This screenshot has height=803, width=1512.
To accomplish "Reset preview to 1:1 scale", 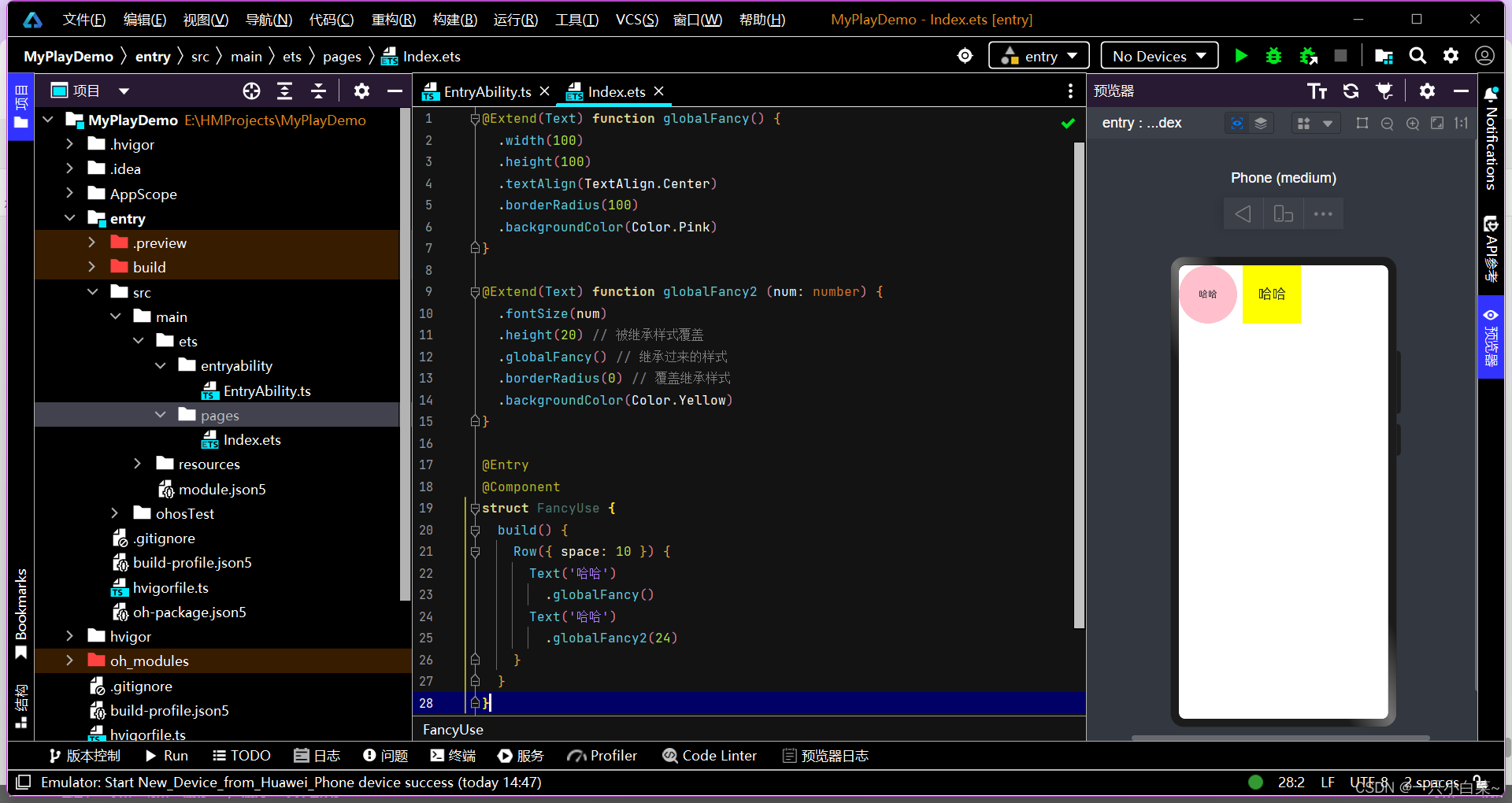I will 1462,124.
